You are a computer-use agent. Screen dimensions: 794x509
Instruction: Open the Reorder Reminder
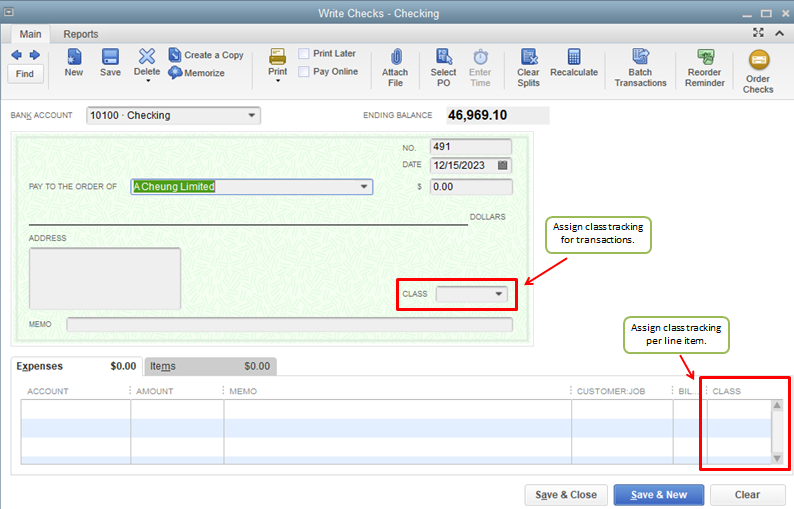coord(705,68)
